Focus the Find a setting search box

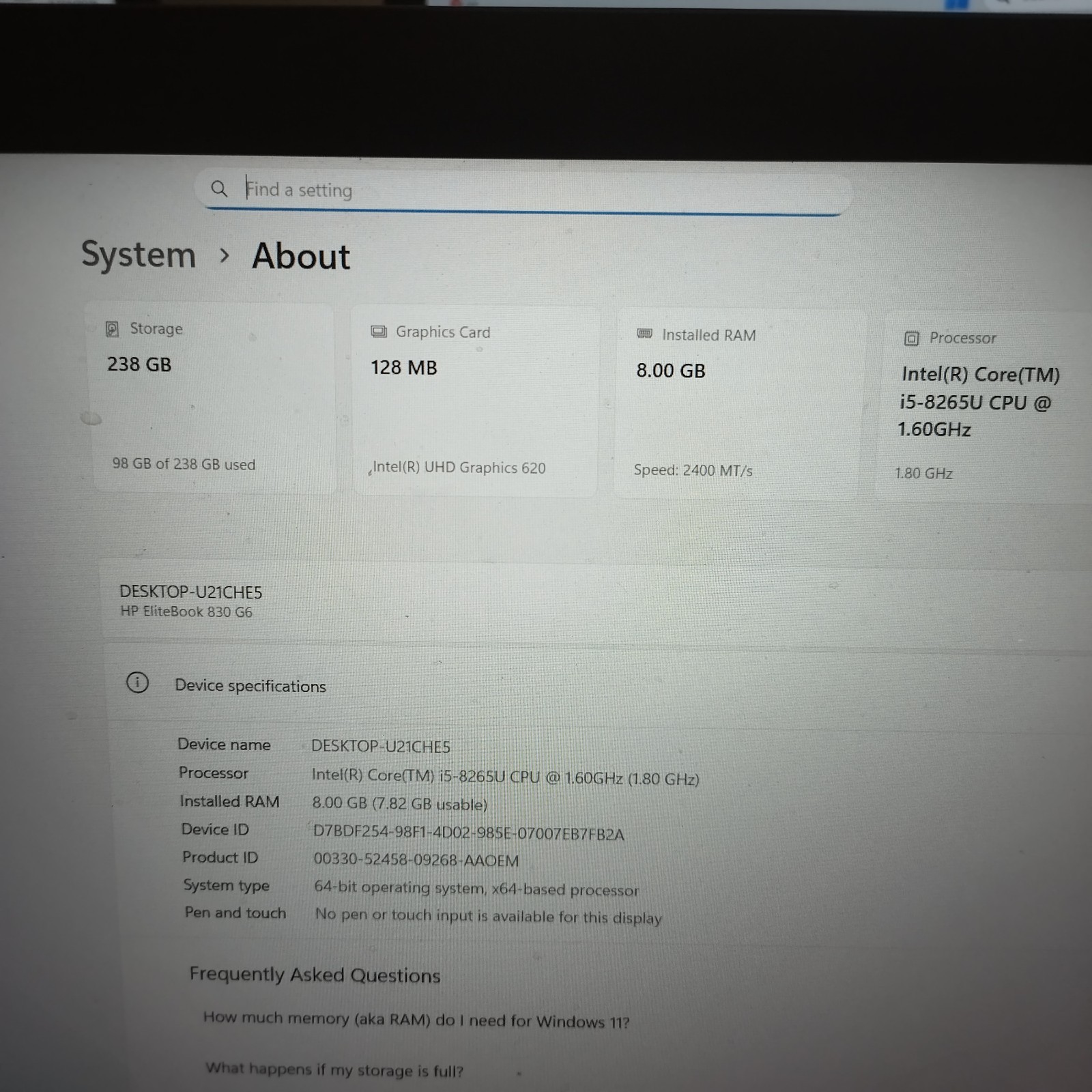pos(523,192)
